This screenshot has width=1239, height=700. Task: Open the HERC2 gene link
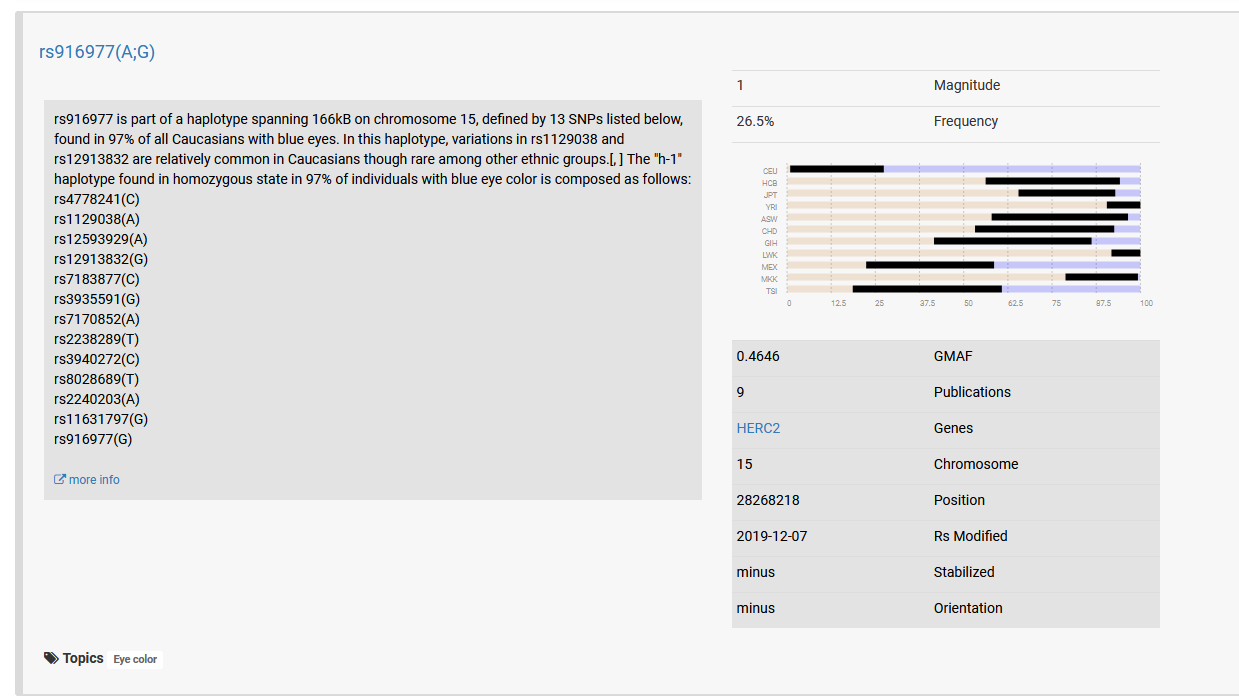758,428
